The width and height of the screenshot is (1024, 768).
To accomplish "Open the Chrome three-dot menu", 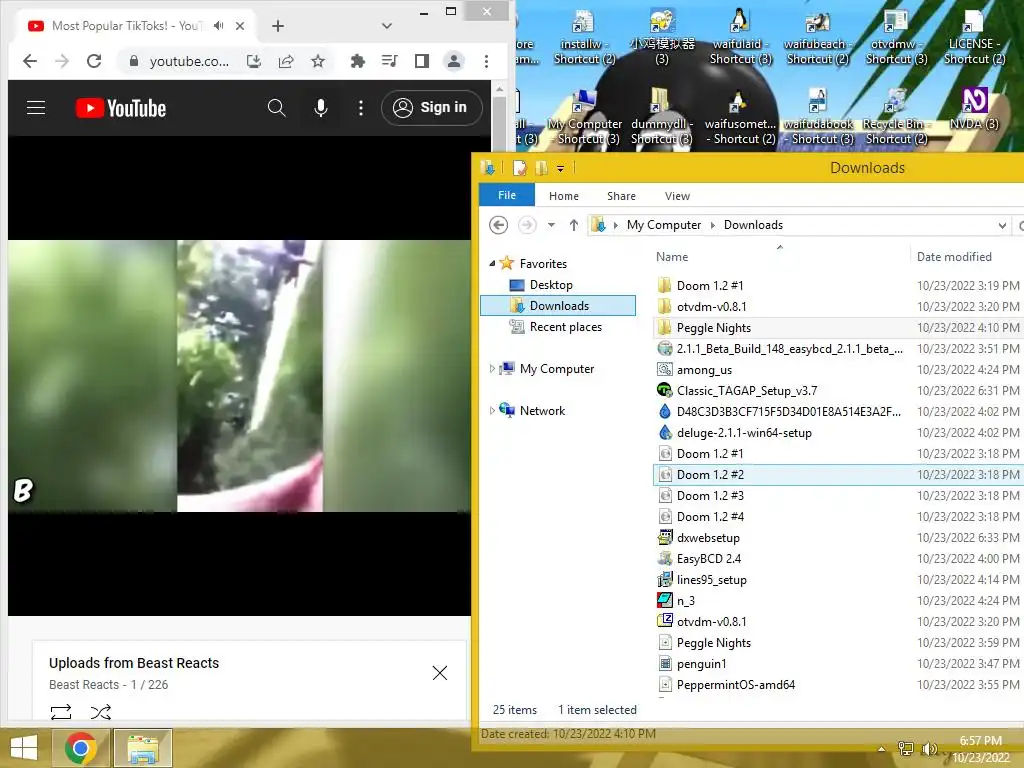I will 486,61.
